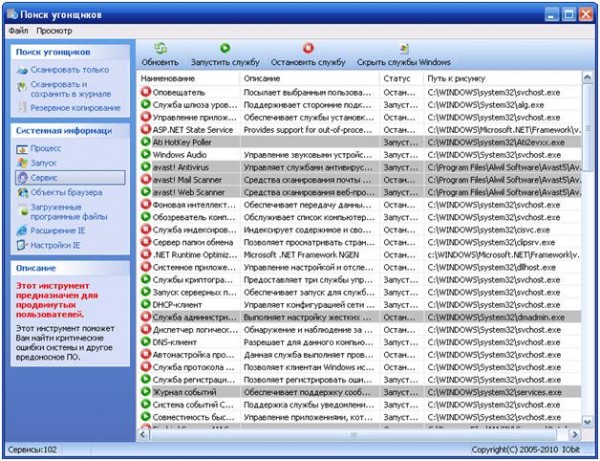
Task: Click the red icon of ASP.NET State Service
Action: coord(145,130)
